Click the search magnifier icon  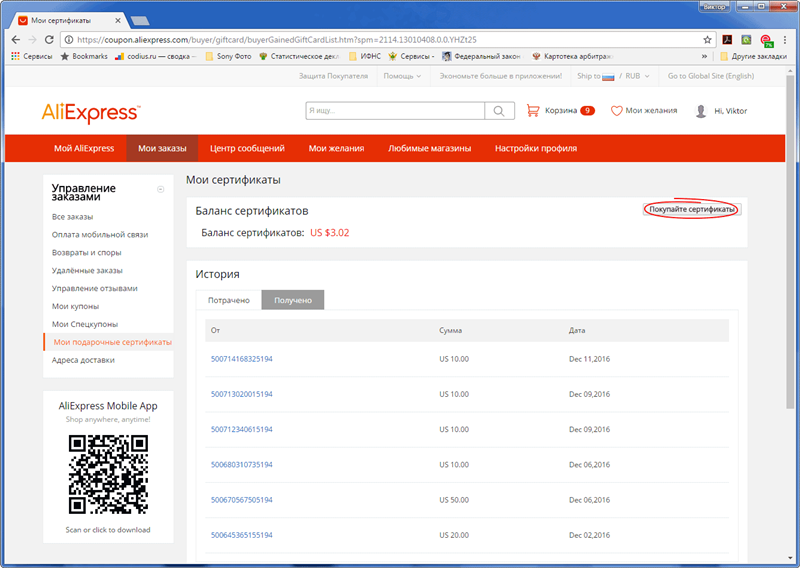pos(498,111)
